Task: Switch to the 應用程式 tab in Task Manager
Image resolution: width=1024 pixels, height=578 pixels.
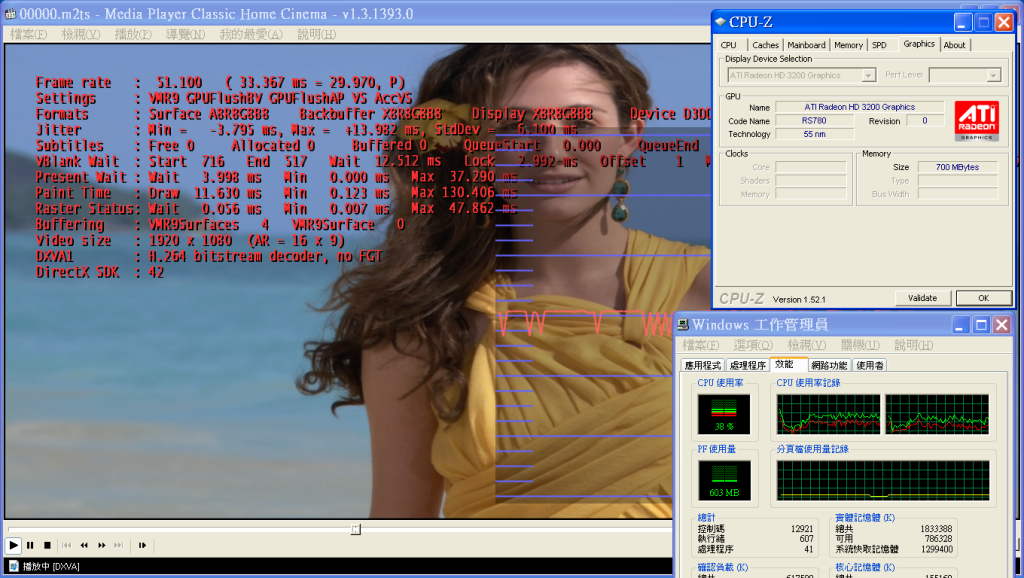Action: coord(703,365)
